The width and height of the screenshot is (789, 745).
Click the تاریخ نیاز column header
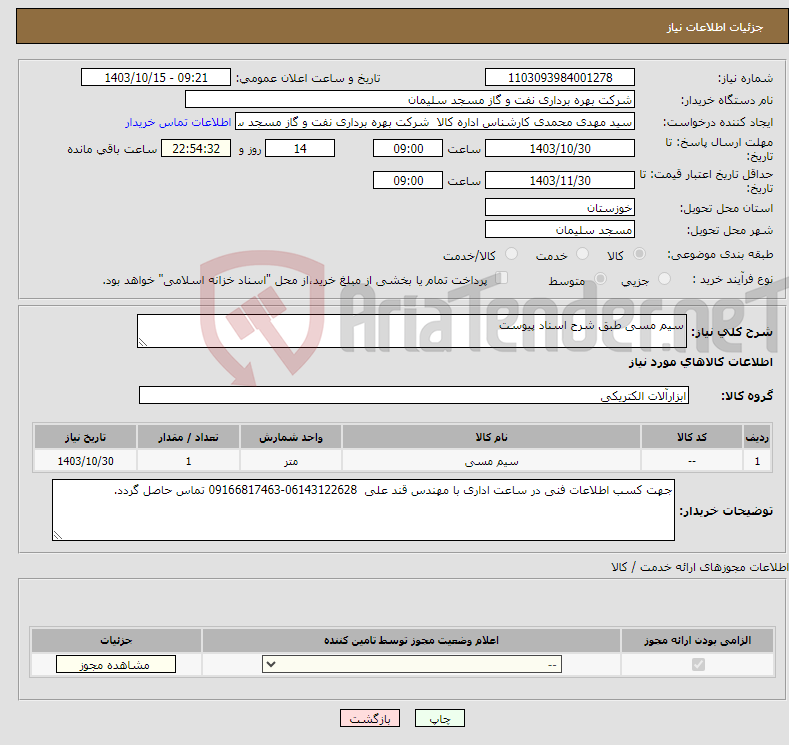(85, 437)
